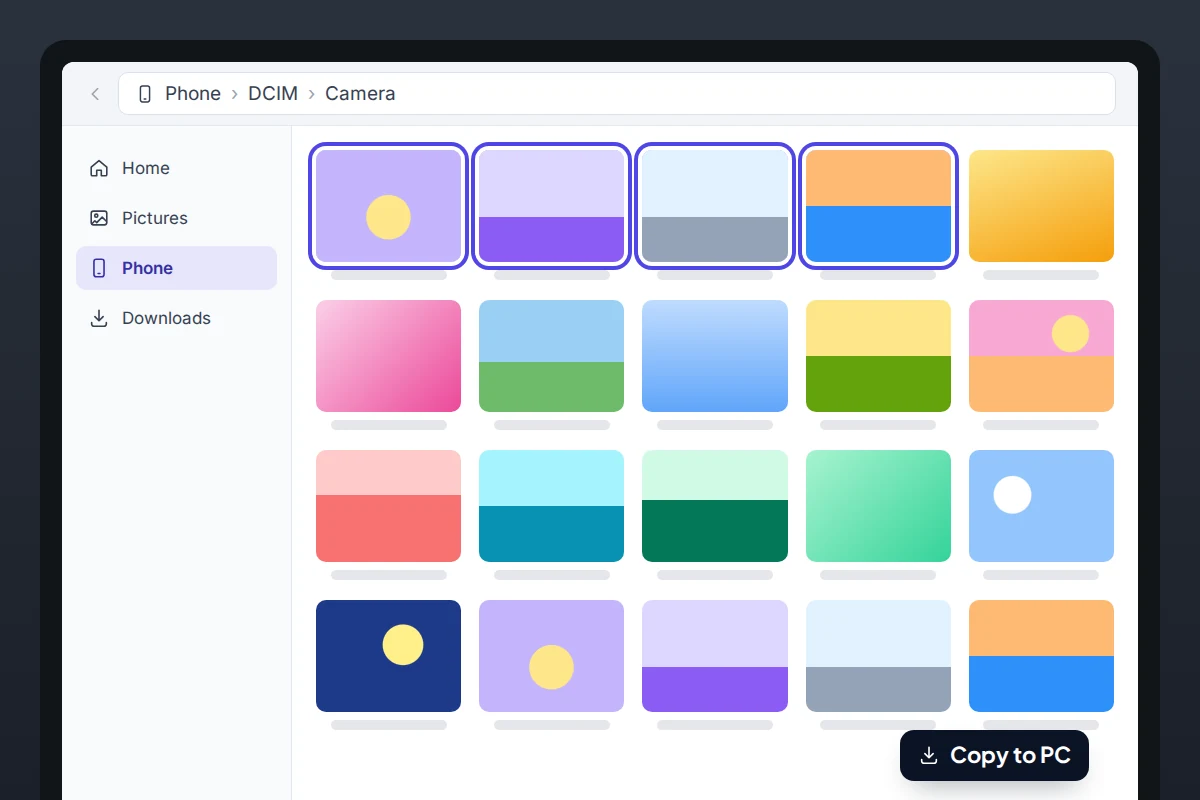
Task: Select Camera in the breadcrumb path
Action: (x=360, y=94)
